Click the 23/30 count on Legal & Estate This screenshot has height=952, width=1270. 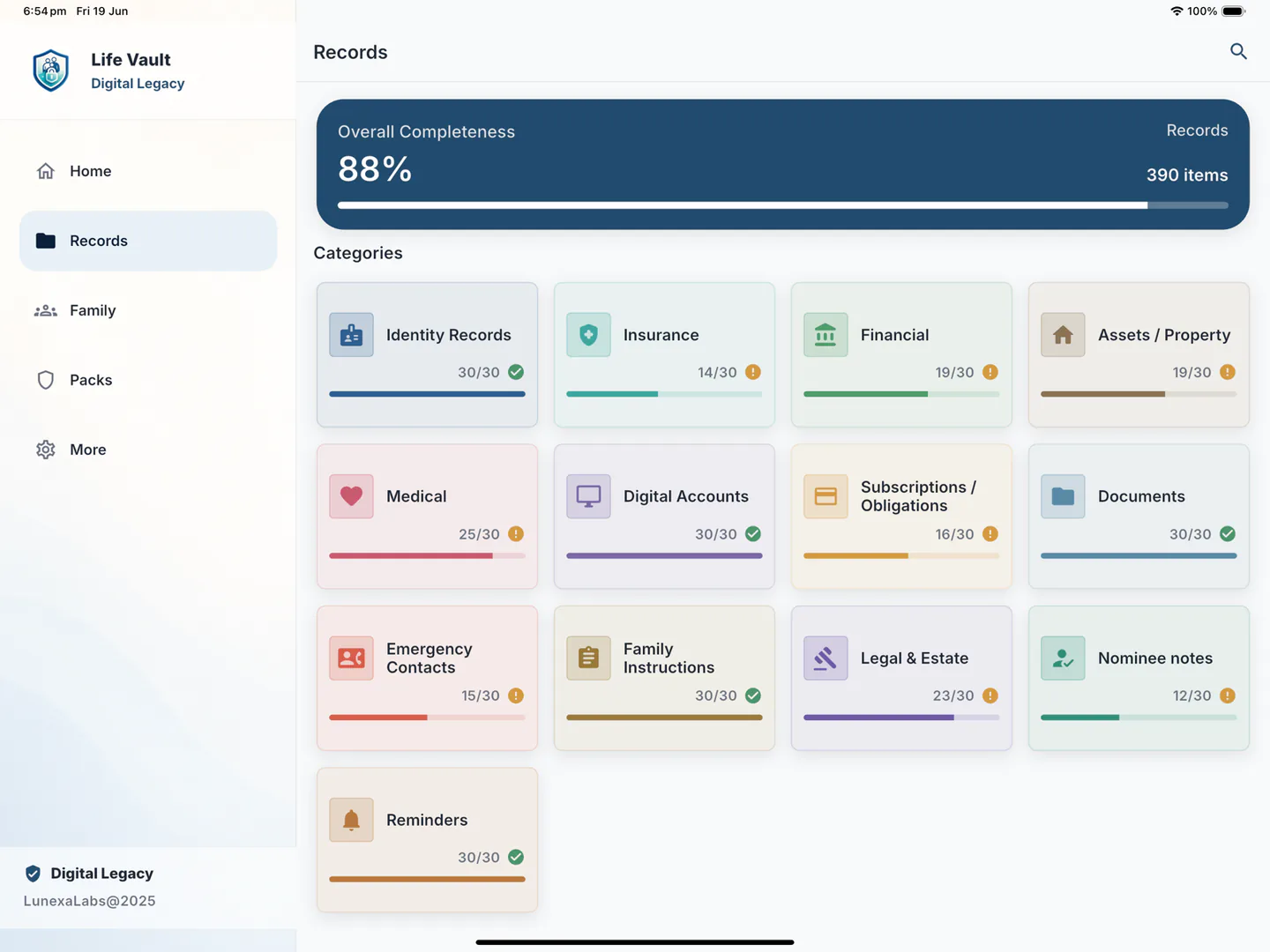tap(953, 695)
